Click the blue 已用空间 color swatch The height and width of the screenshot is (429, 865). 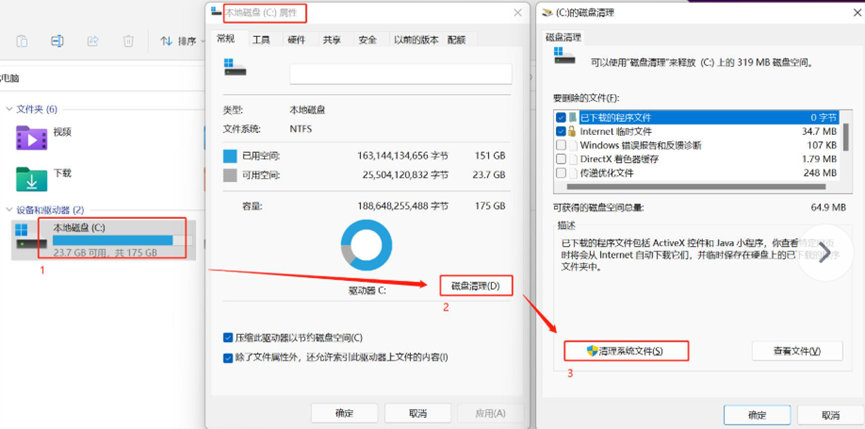tap(230, 156)
